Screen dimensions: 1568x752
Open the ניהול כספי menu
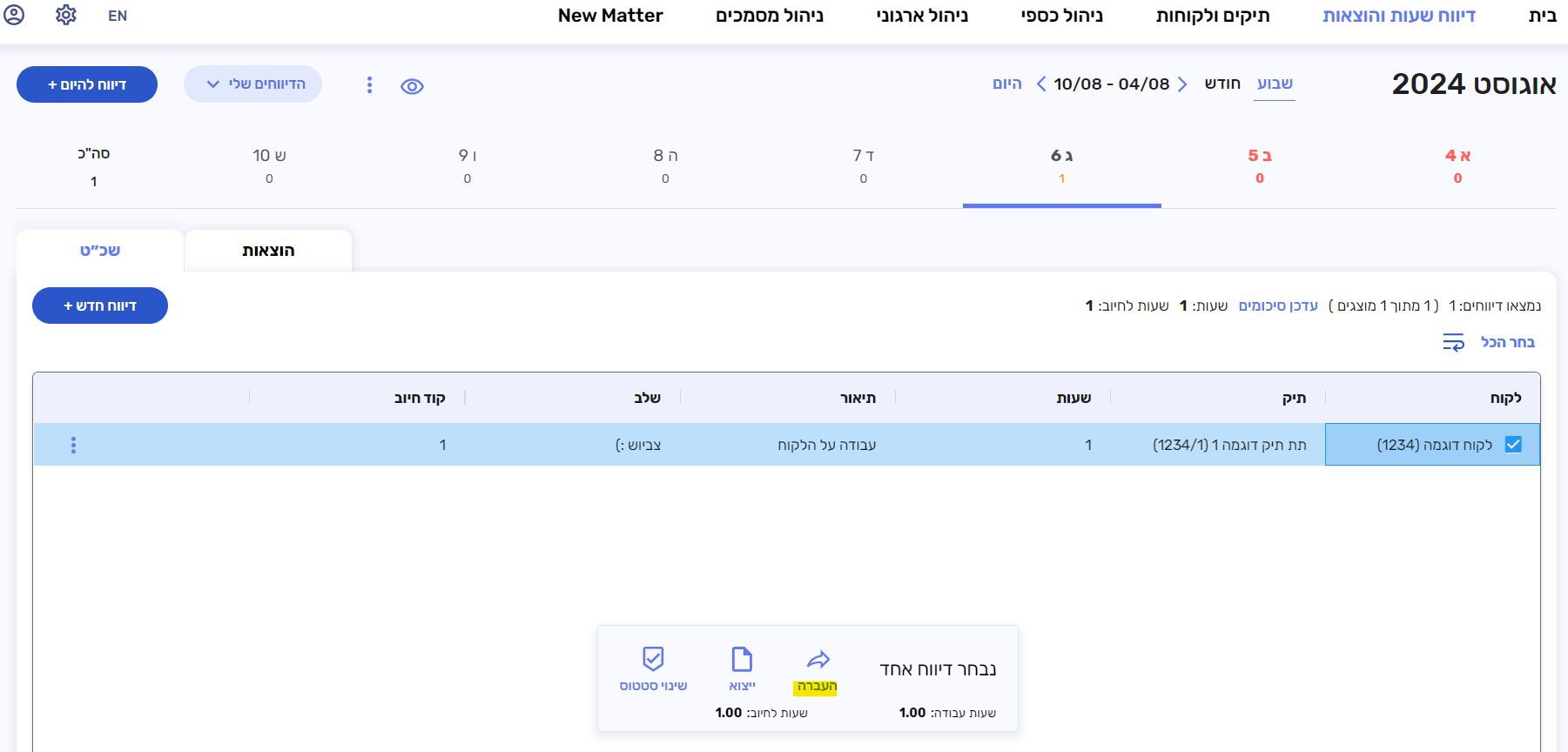tap(1061, 16)
